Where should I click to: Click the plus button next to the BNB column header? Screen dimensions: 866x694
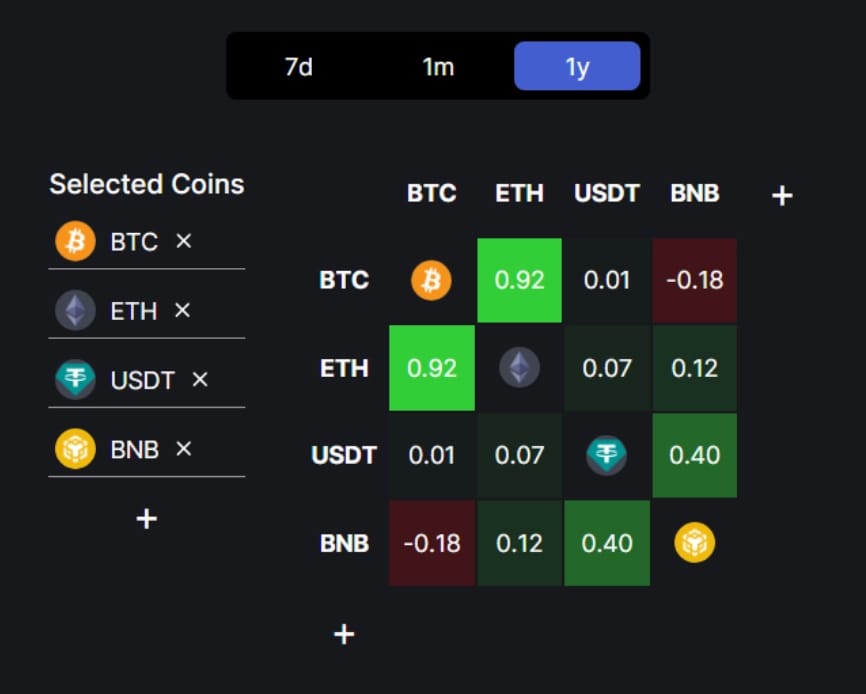click(781, 195)
